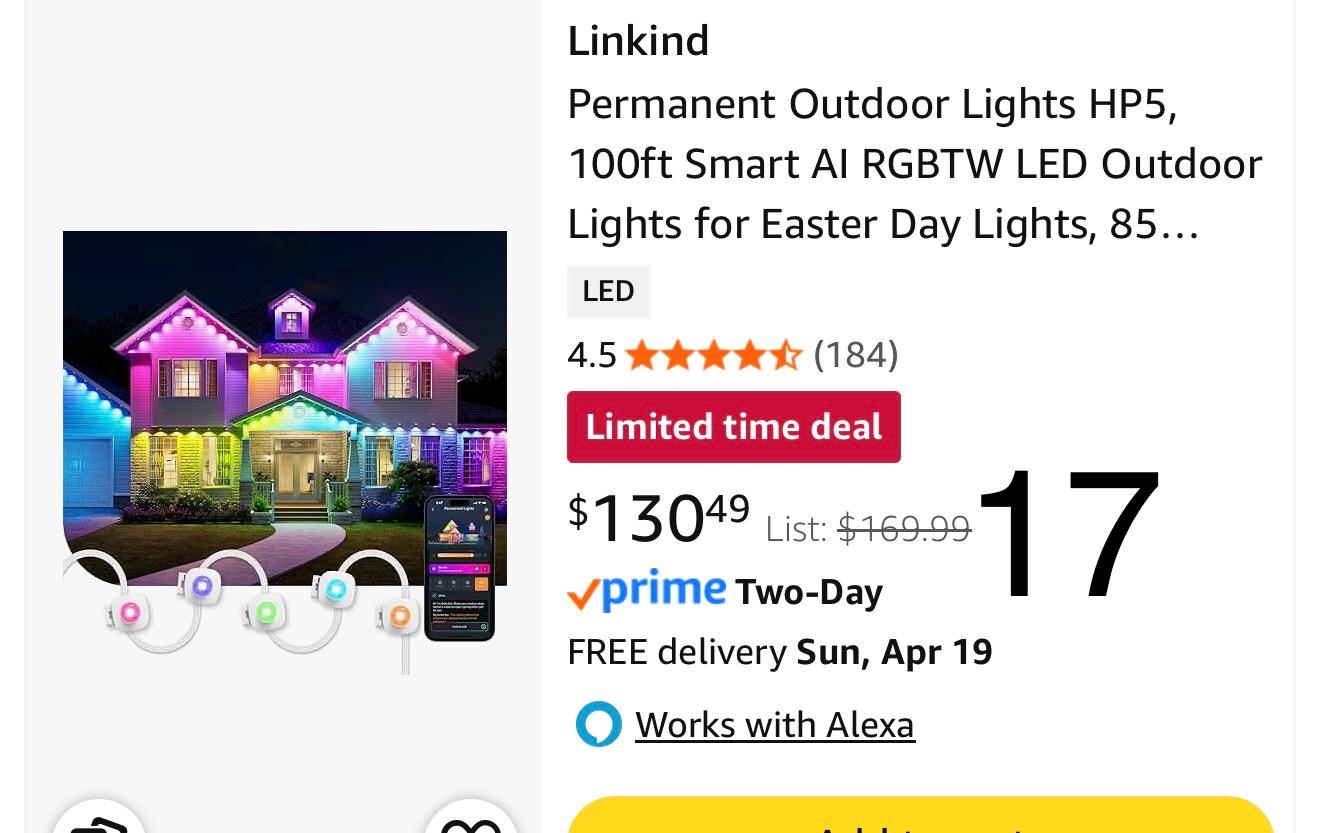Click the phone app mockup in the photo
Image resolution: width=1320 pixels, height=833 pixels.
[459, 566]
